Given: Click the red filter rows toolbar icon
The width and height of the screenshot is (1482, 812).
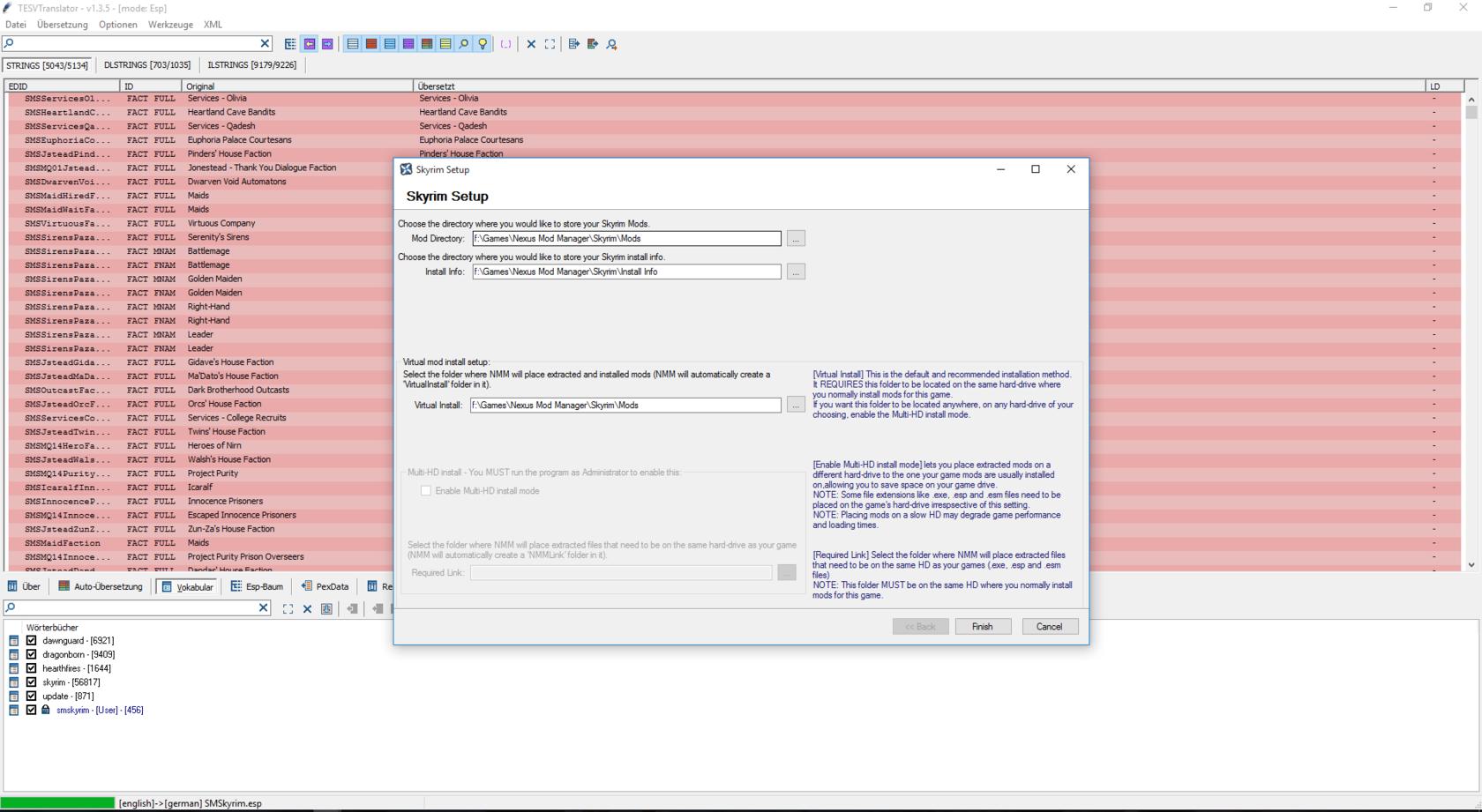Looking at the screenshot, I should click(371, 44).
